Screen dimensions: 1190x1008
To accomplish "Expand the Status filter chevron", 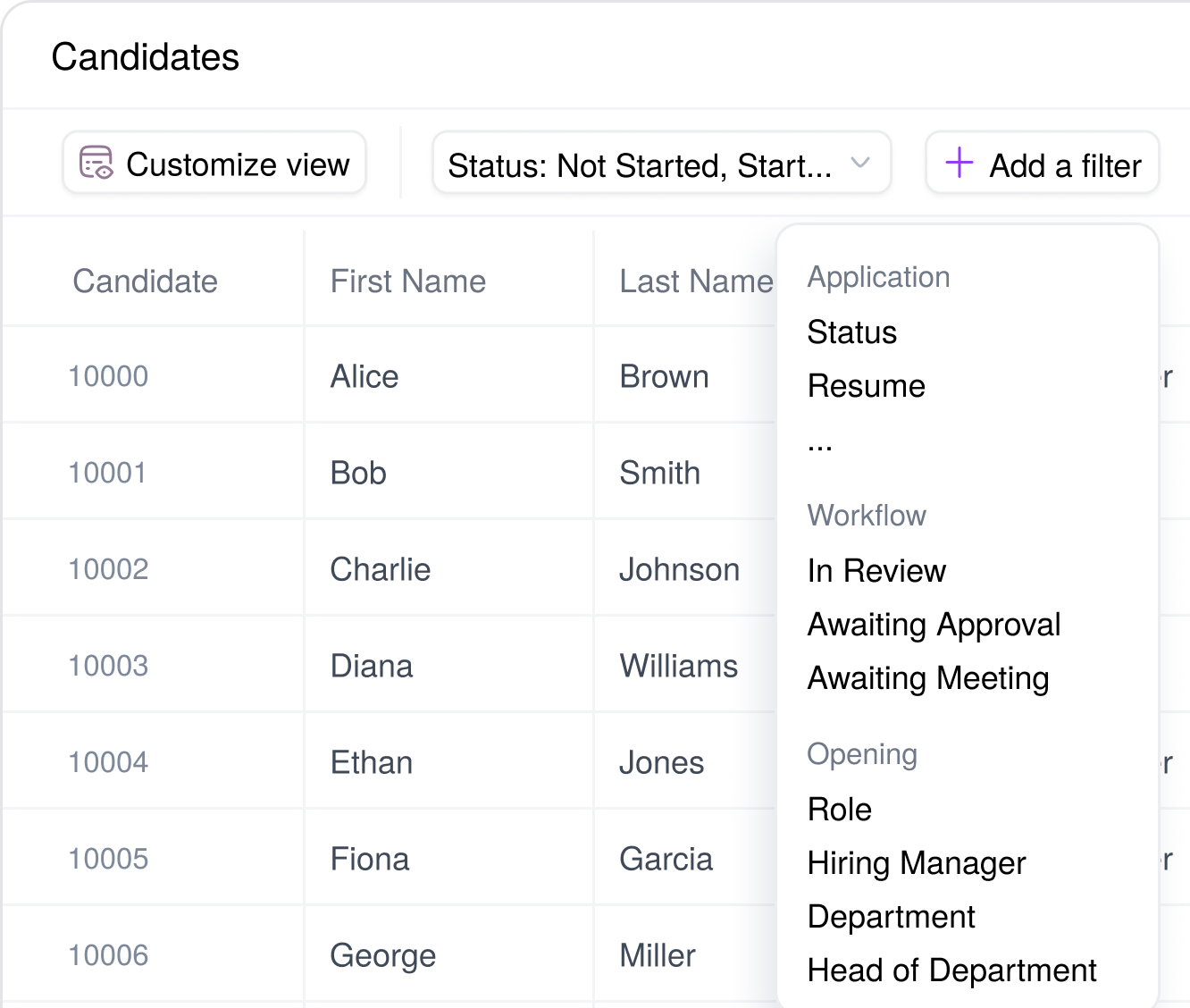I will [859, 164].
